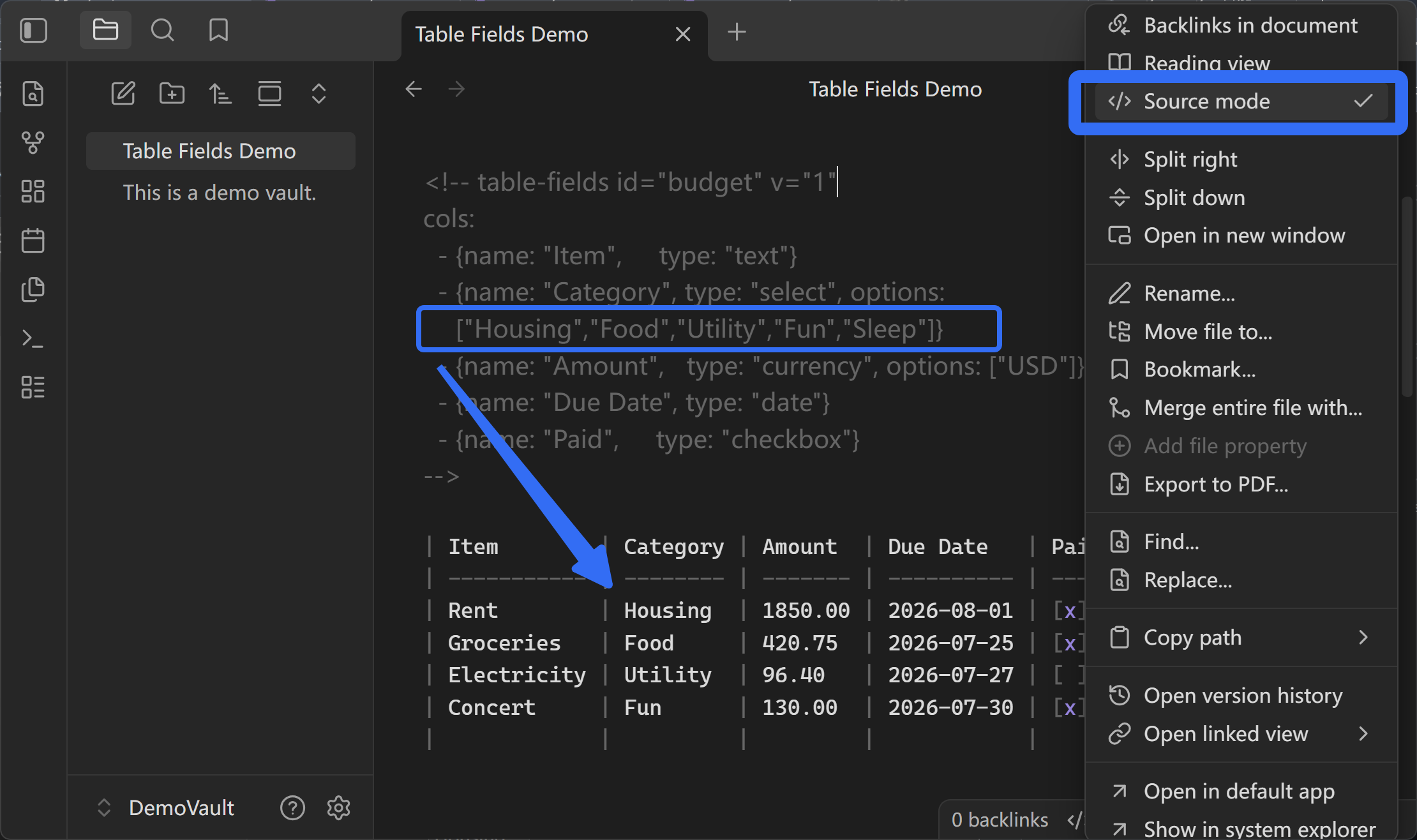Toggle the left sidebar collapse icon
This screenshot has height=840, width=1417.
coord(33,30)
